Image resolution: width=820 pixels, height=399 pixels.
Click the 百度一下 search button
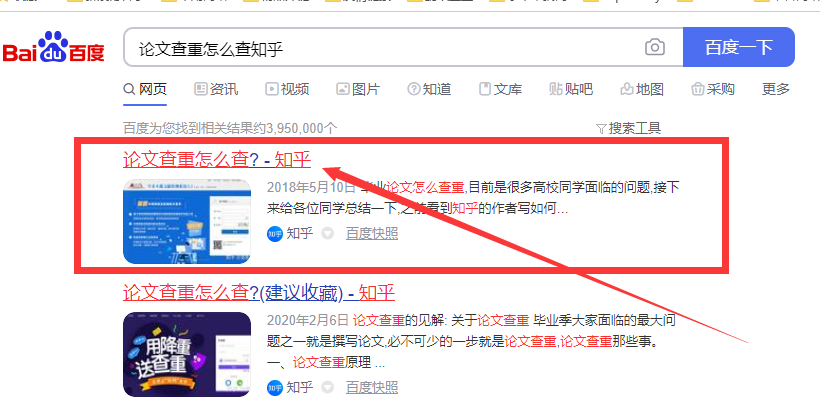[x=738, y=48]
